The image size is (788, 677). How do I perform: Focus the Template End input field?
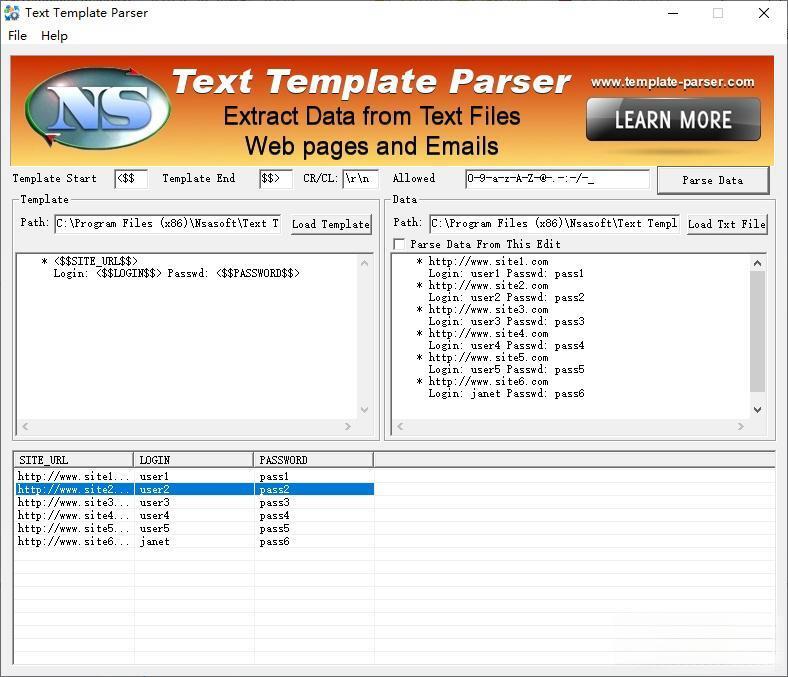pos(275,178)
